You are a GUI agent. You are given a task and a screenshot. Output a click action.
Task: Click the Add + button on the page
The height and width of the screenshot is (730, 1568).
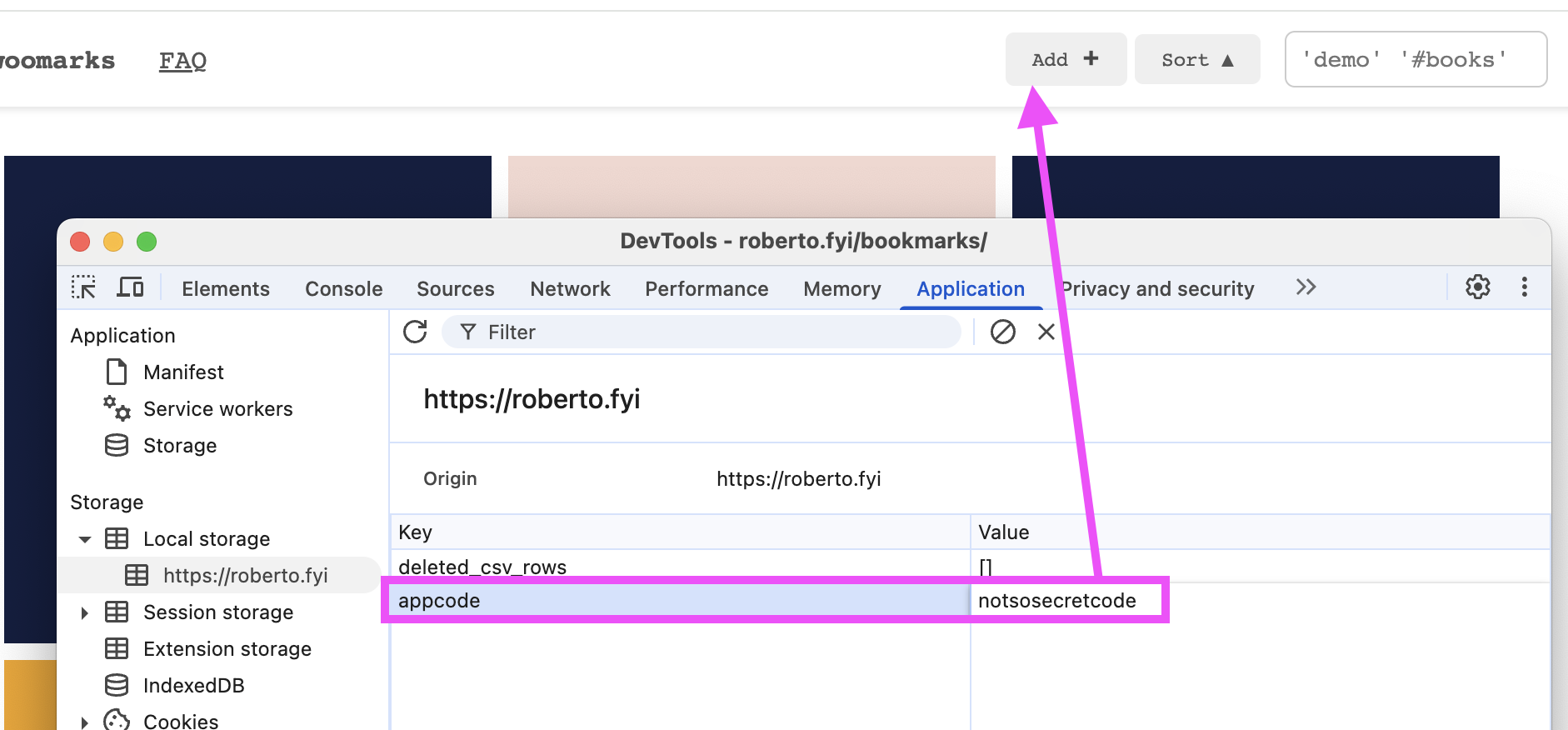click(1066, 59)
